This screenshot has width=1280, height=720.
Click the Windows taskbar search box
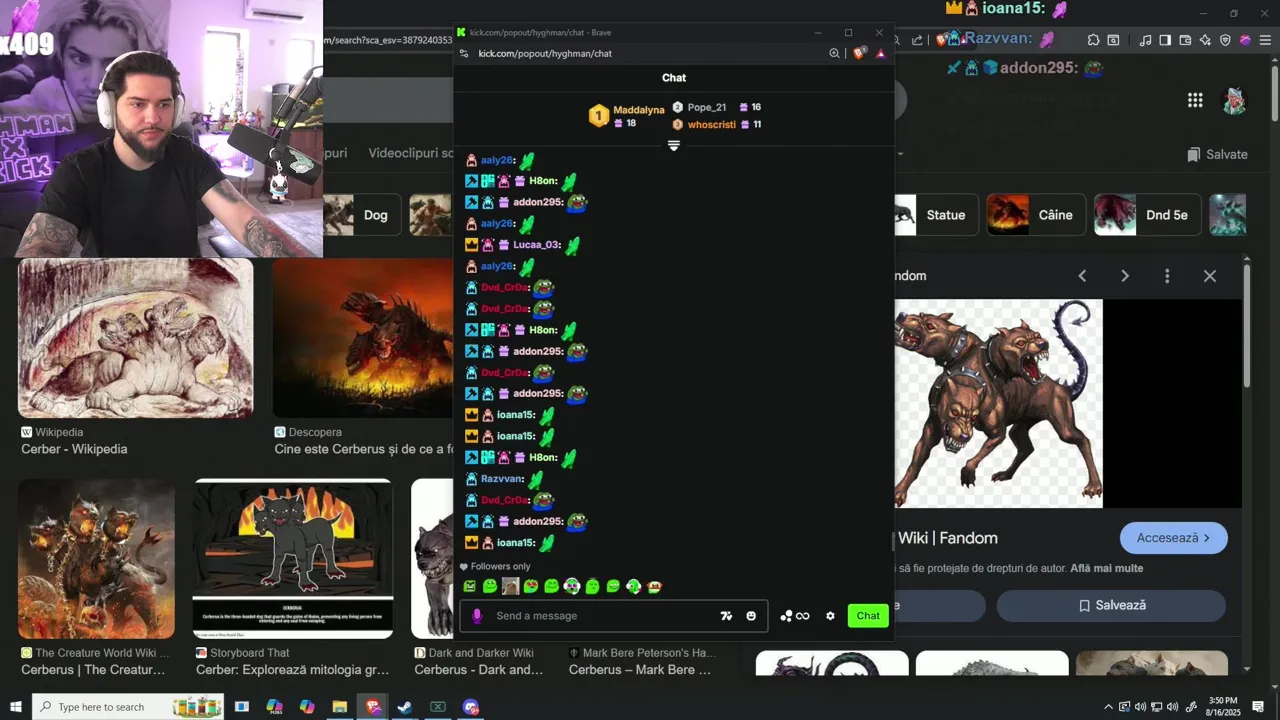pos(128,707)
